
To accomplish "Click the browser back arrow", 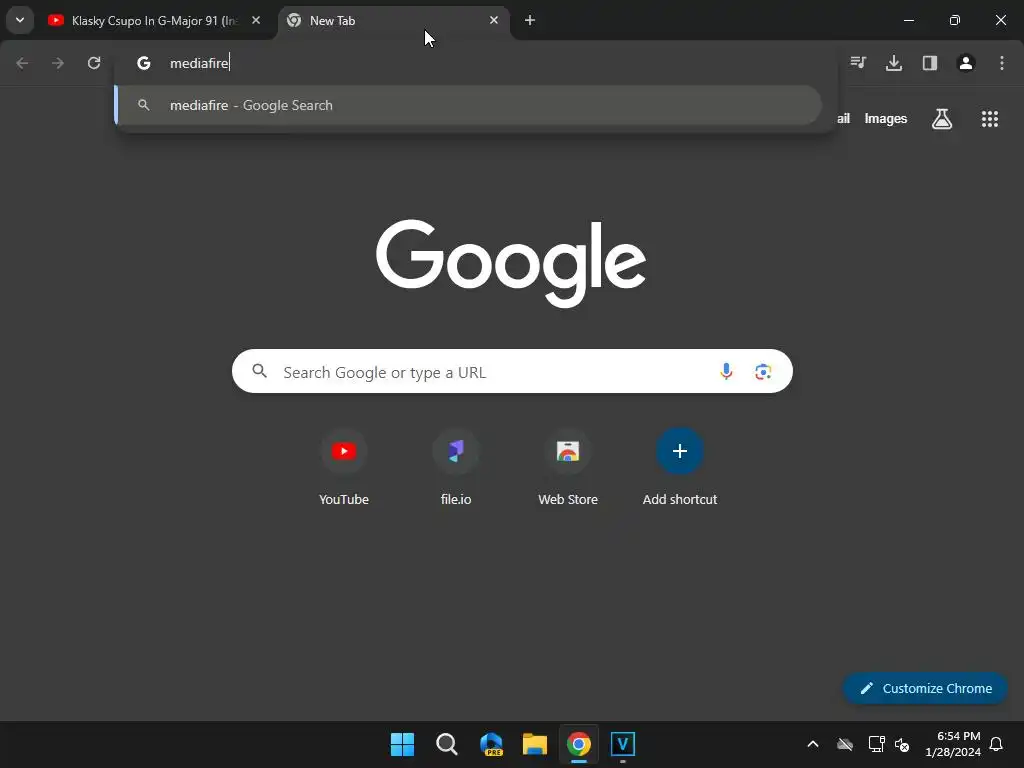I will point(22,63).
